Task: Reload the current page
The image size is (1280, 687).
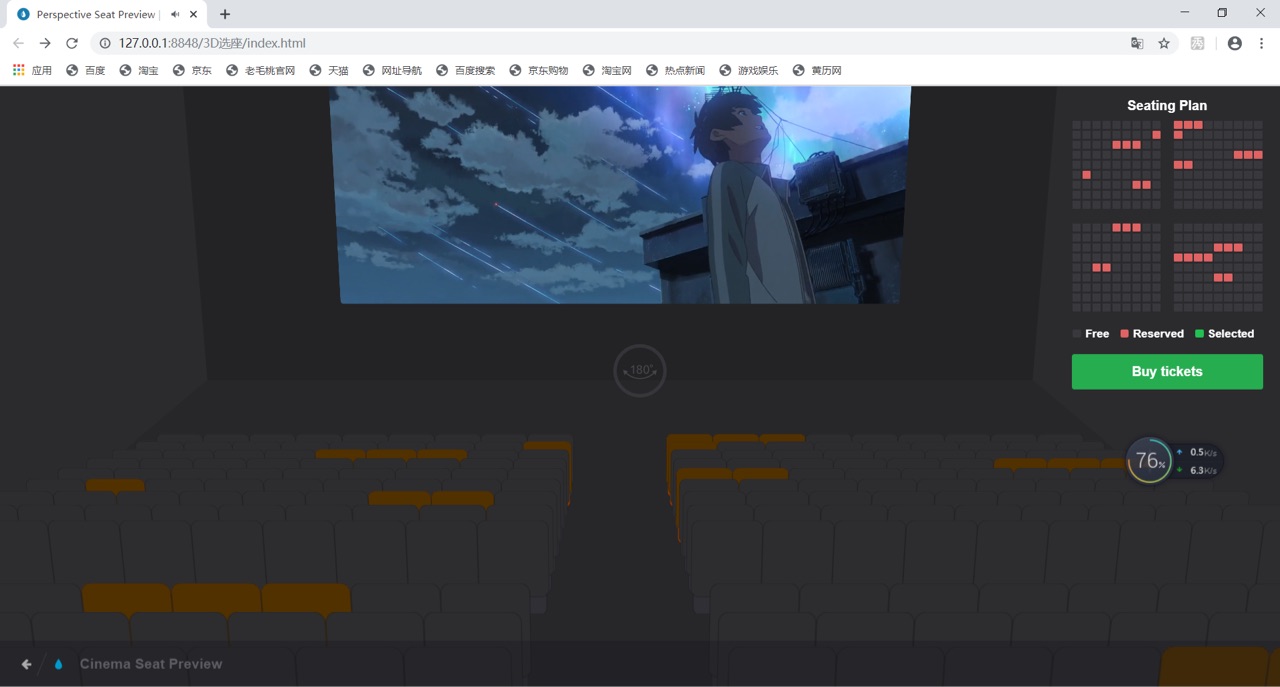Action: 72,43
